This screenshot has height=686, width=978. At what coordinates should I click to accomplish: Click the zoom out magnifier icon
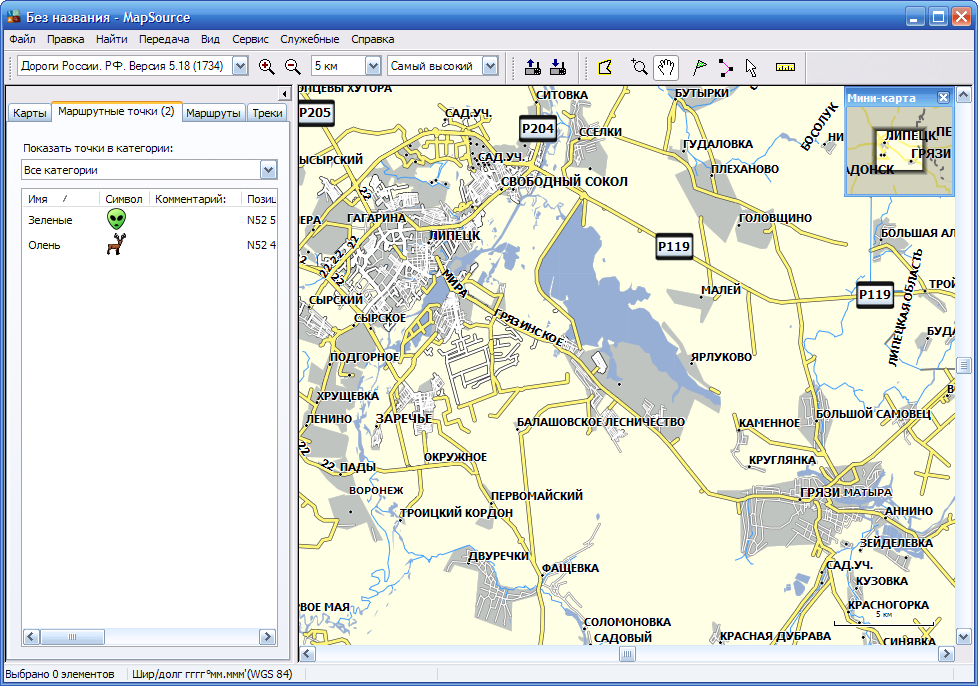click(x=292, y=67)
